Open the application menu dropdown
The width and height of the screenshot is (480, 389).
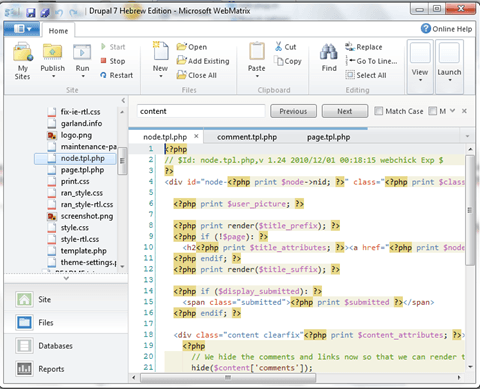(22, 29)
